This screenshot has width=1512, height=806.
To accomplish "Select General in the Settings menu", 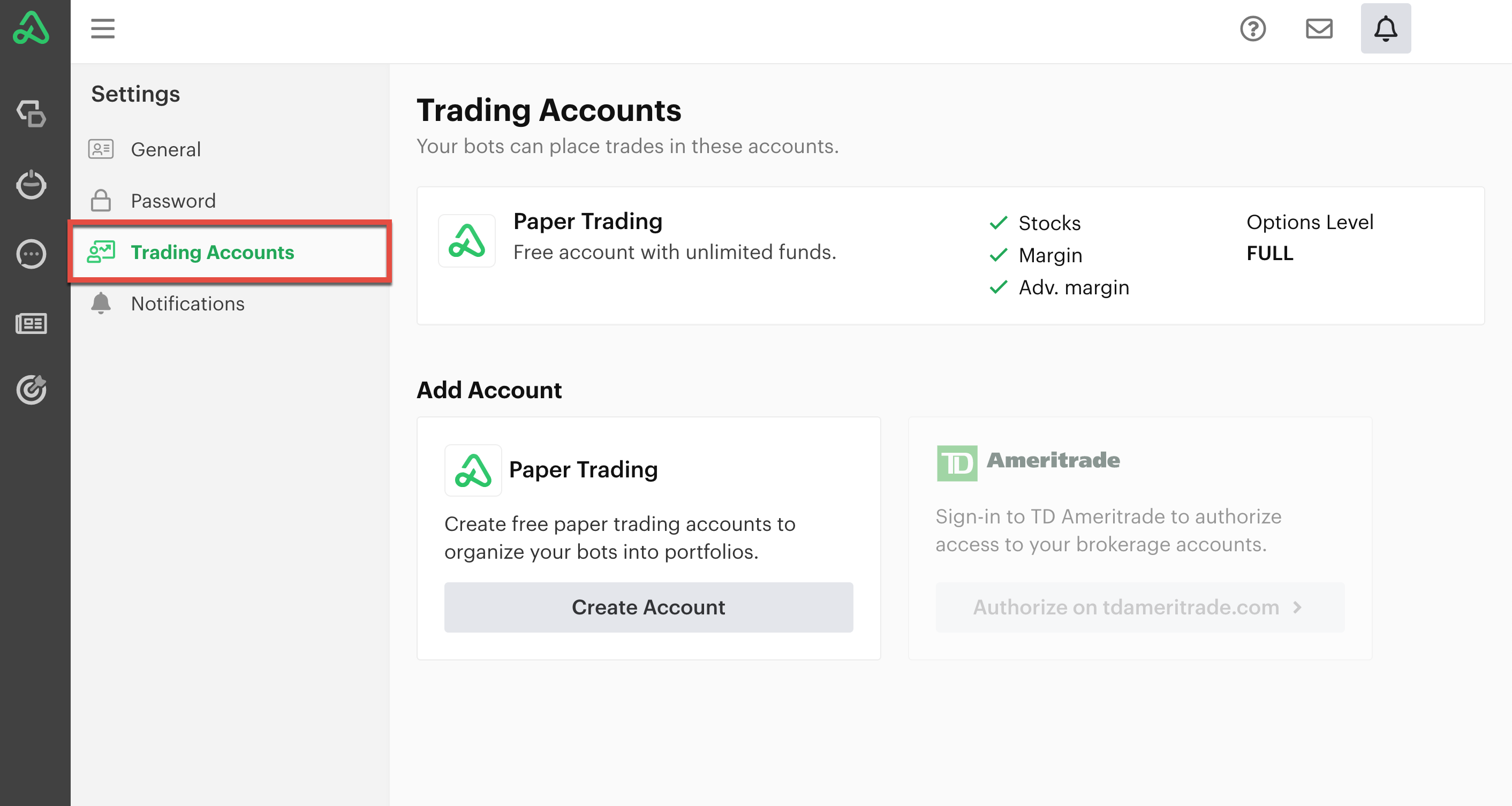I will point(166,149).
